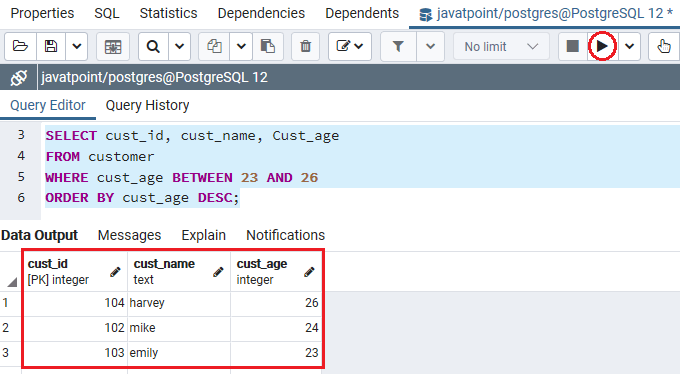
Task: Place cursor on the WHERE BETWEEN line
Action: point(181,177)
